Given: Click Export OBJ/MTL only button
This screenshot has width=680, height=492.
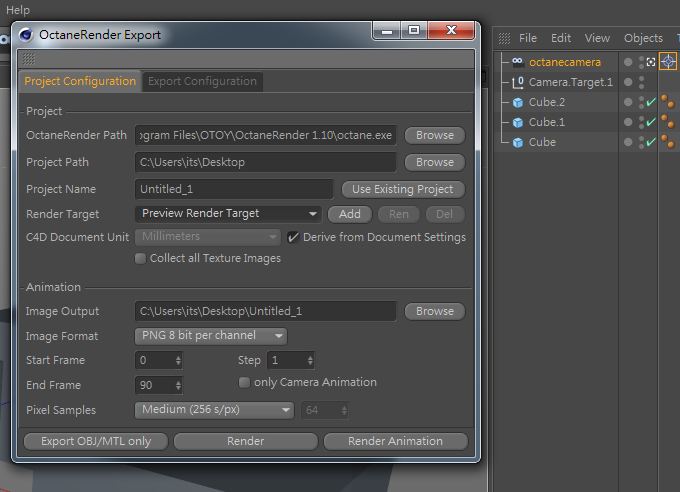Looking at the screenshot, I should [96, 441].
